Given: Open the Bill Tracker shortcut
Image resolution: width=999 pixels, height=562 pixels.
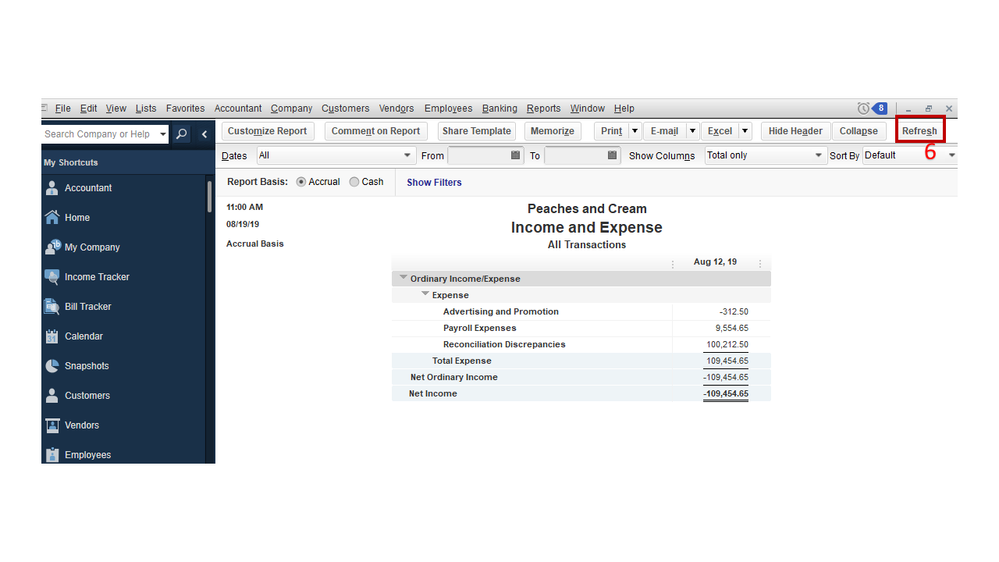Looking at the screenshot, I should [88, 306].
